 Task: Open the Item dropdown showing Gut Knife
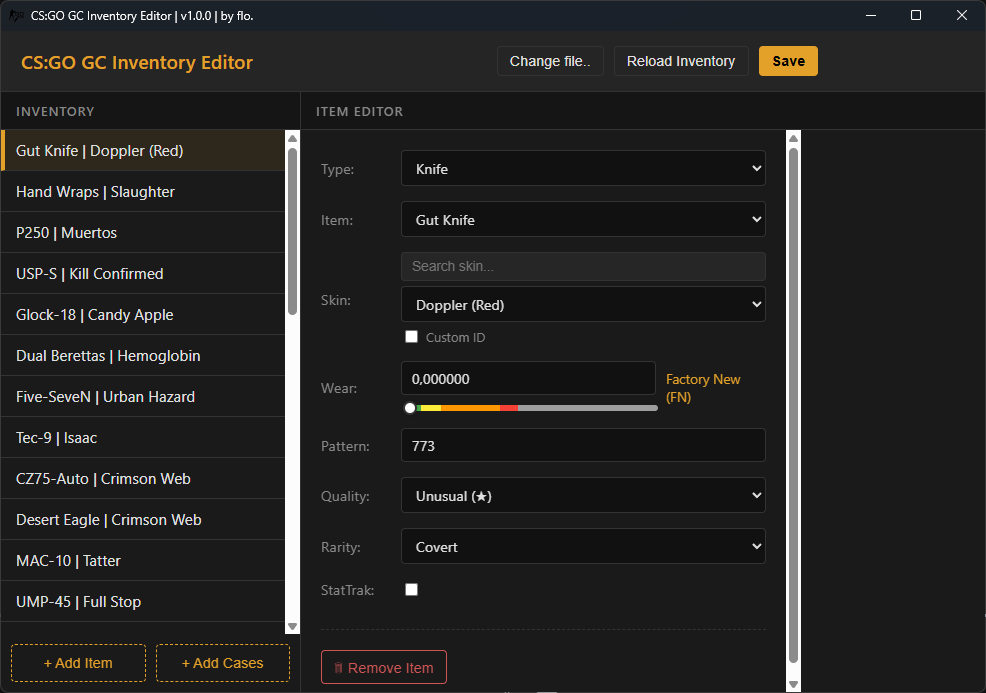583,219
